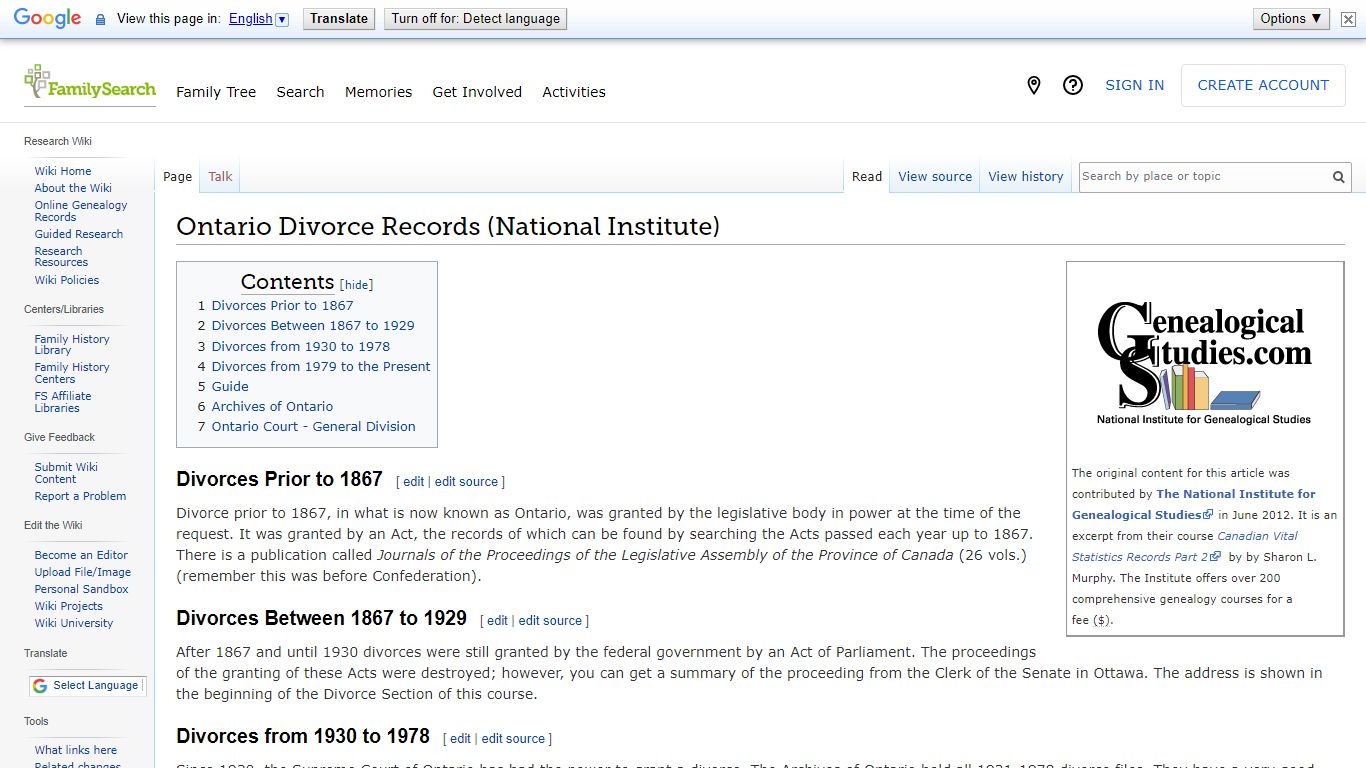The width and height of the screenshot is (1366, 768).
Task: Click edit for Divorces Between 1867 to 1929
Action: (497, 621)
